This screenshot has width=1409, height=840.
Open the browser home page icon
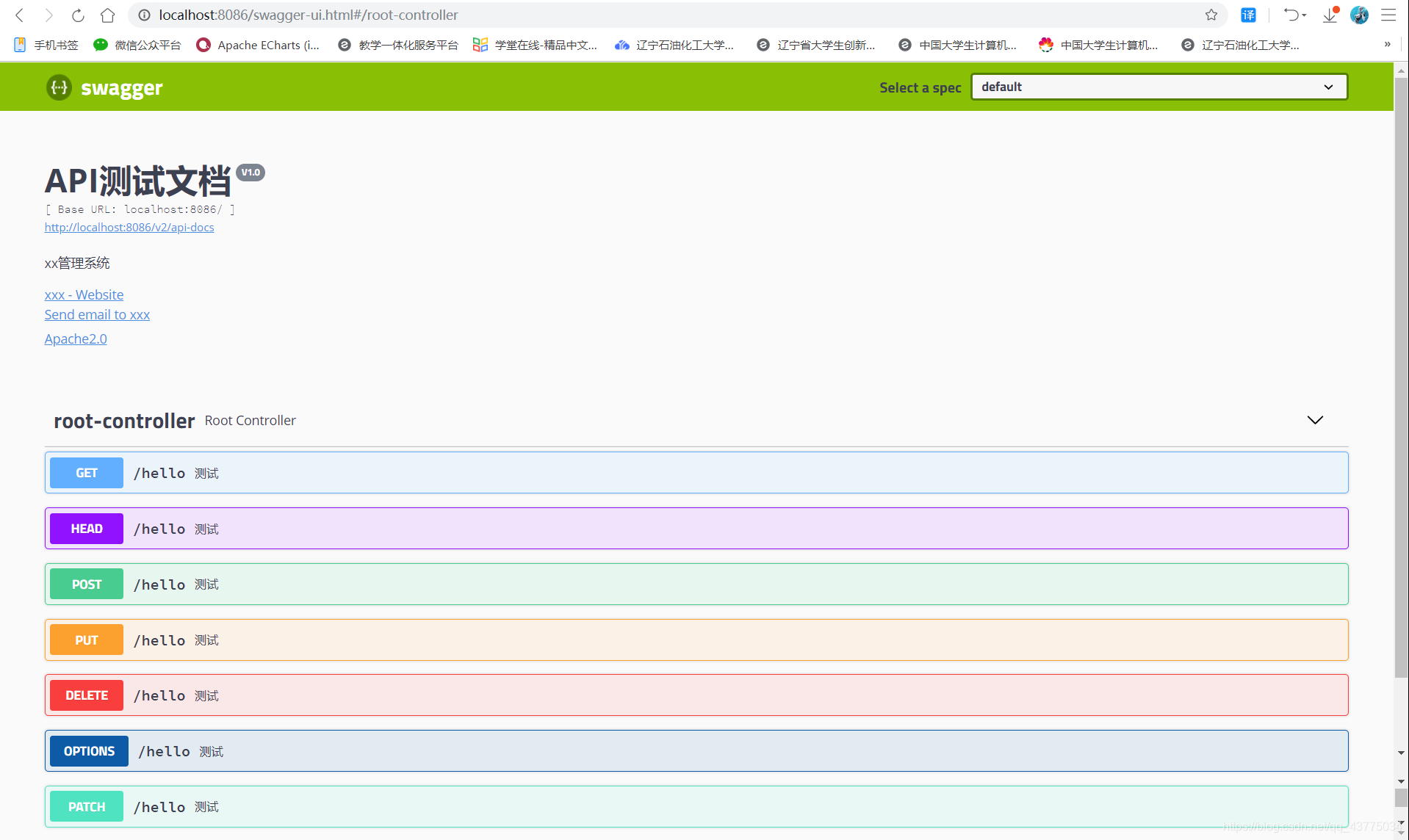point(107,15)
